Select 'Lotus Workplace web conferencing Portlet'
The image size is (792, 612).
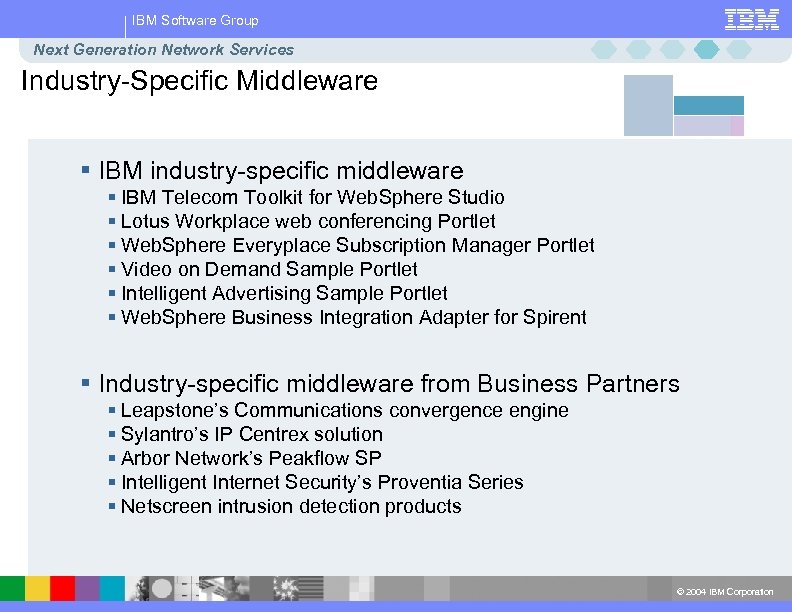pos(308,222)
